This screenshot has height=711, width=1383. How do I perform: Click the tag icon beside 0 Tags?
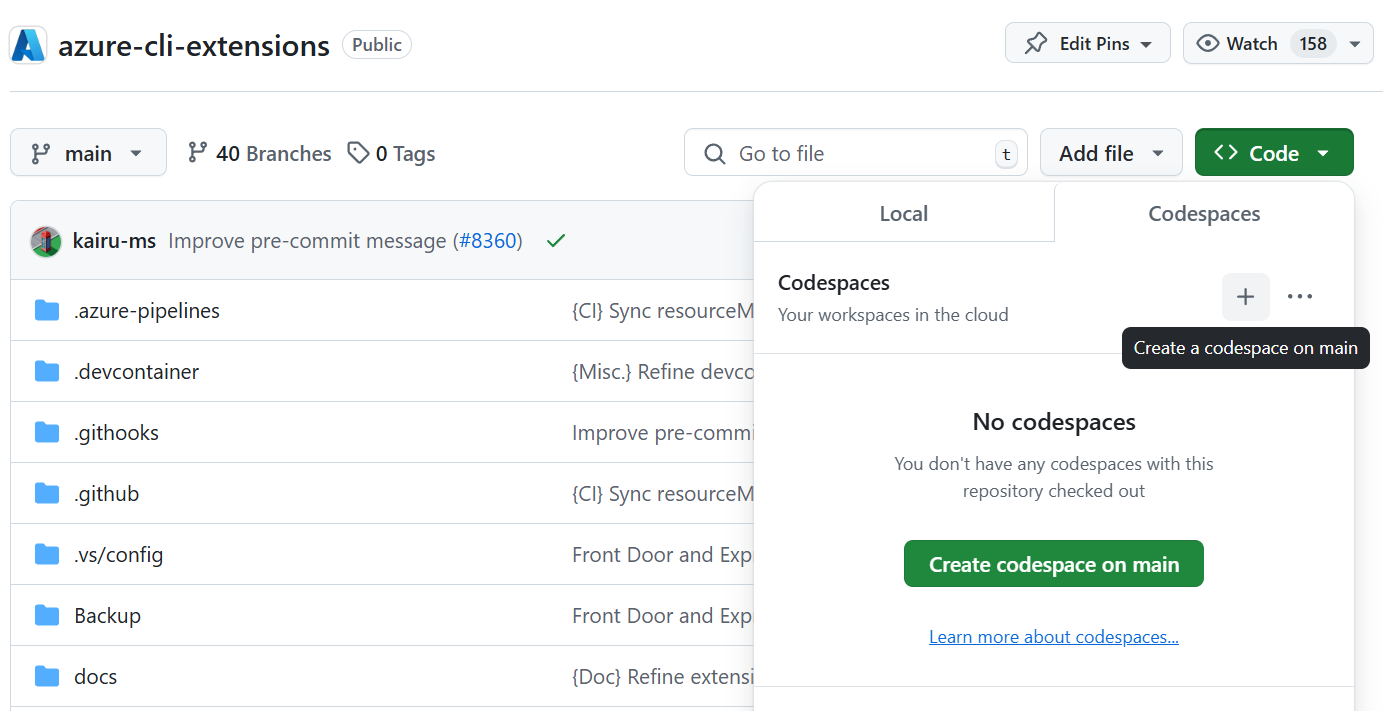pyautogui.click(x=358, y=153)
